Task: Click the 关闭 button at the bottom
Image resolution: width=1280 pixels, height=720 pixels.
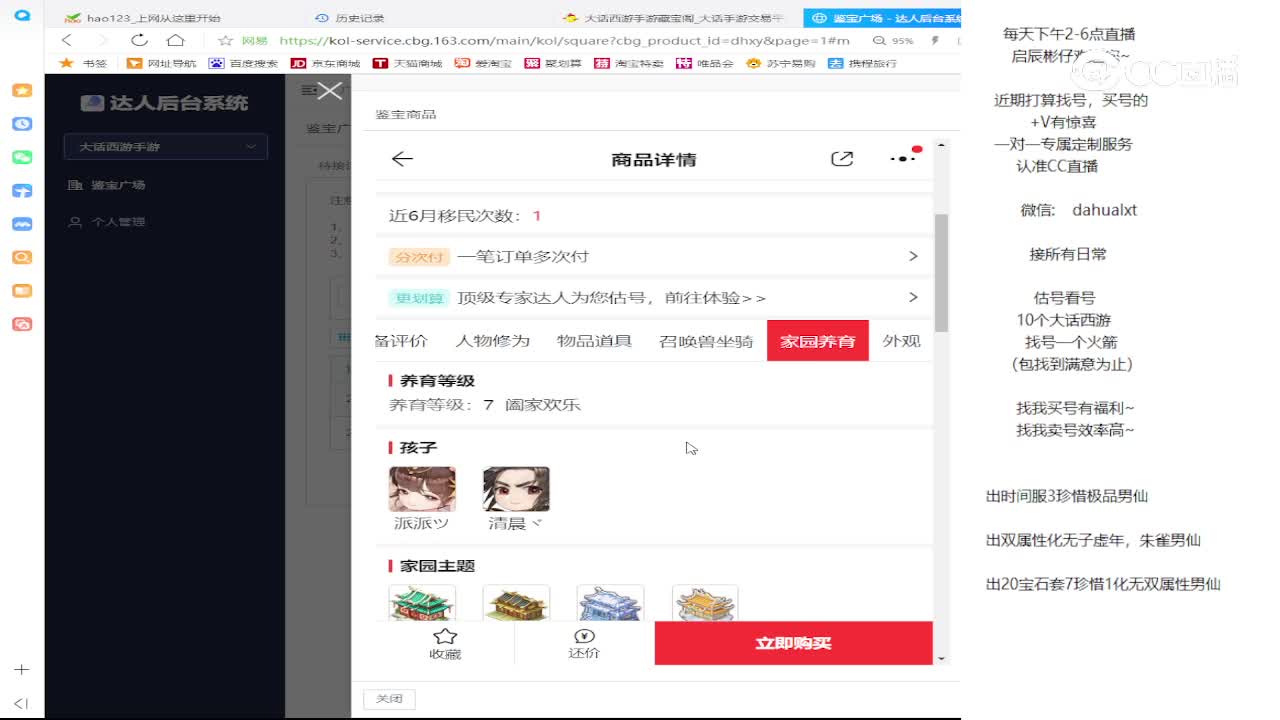Action: (x=389, y=699)
